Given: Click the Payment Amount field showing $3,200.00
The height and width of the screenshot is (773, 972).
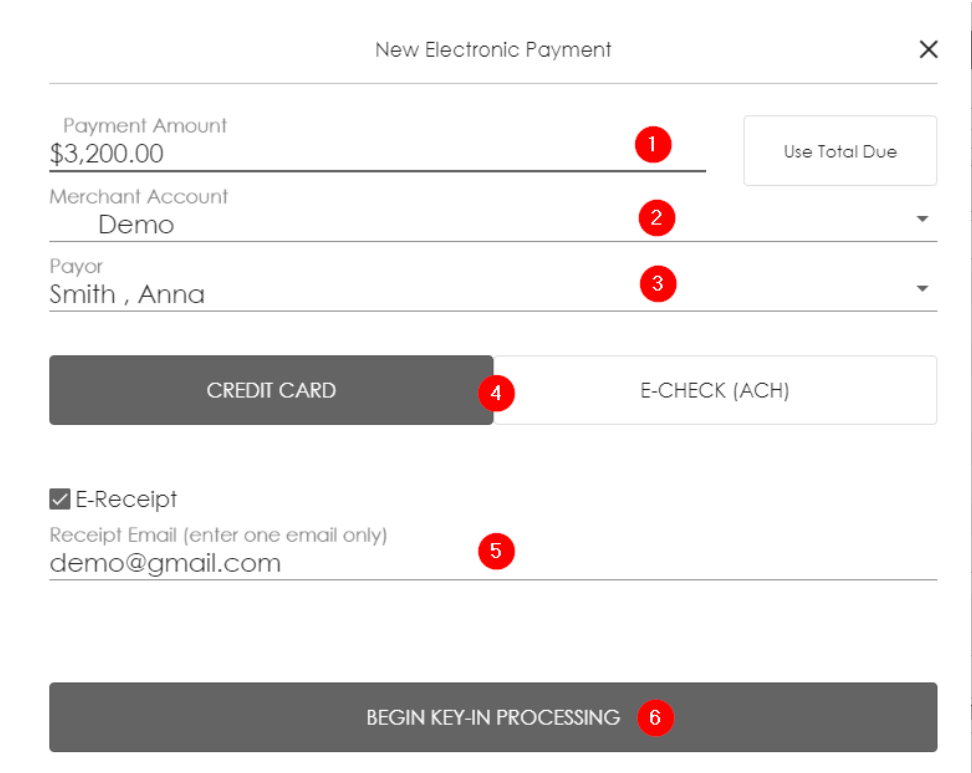Looking at the screenshot, I should coord(300,154).
